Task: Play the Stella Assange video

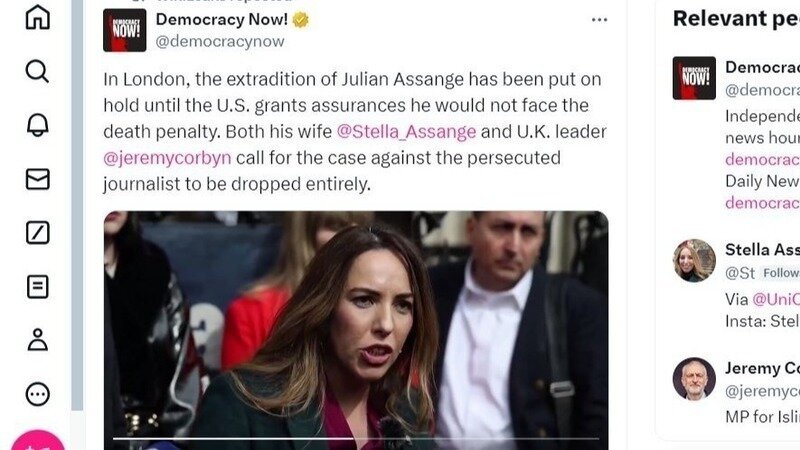Action: 356,330
